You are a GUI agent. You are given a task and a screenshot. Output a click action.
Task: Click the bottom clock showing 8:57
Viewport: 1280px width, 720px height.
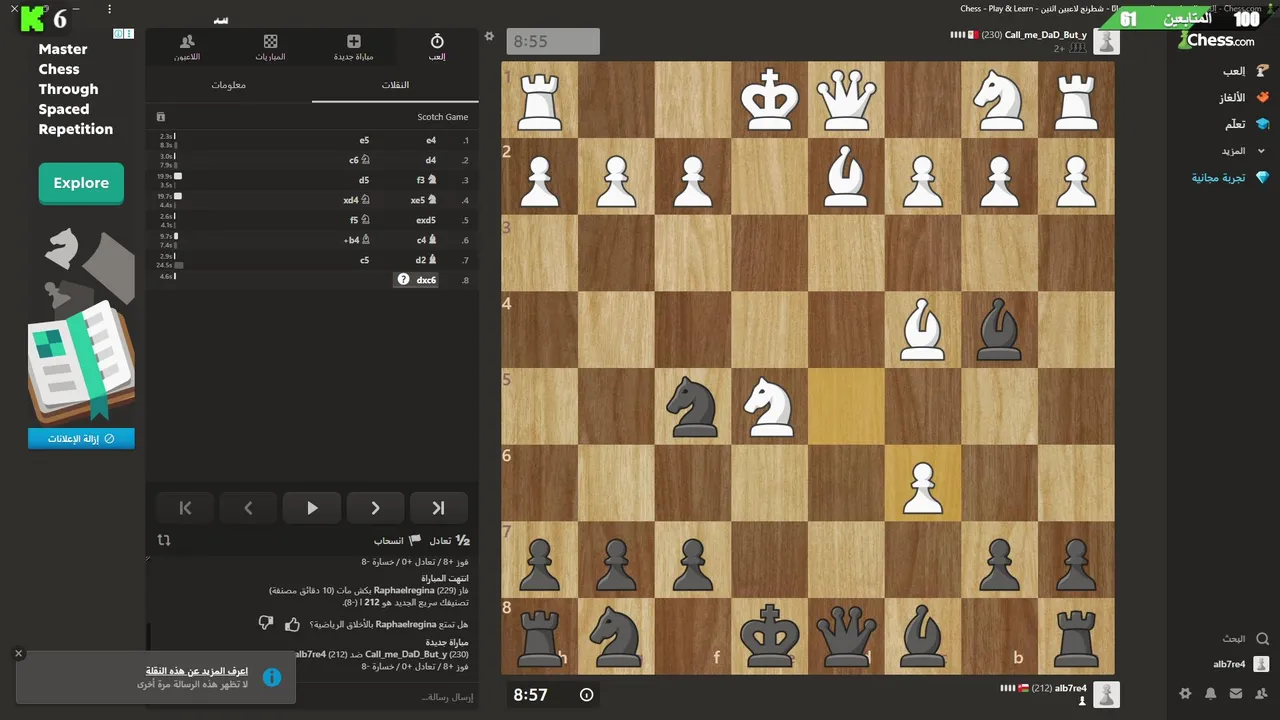554,694
